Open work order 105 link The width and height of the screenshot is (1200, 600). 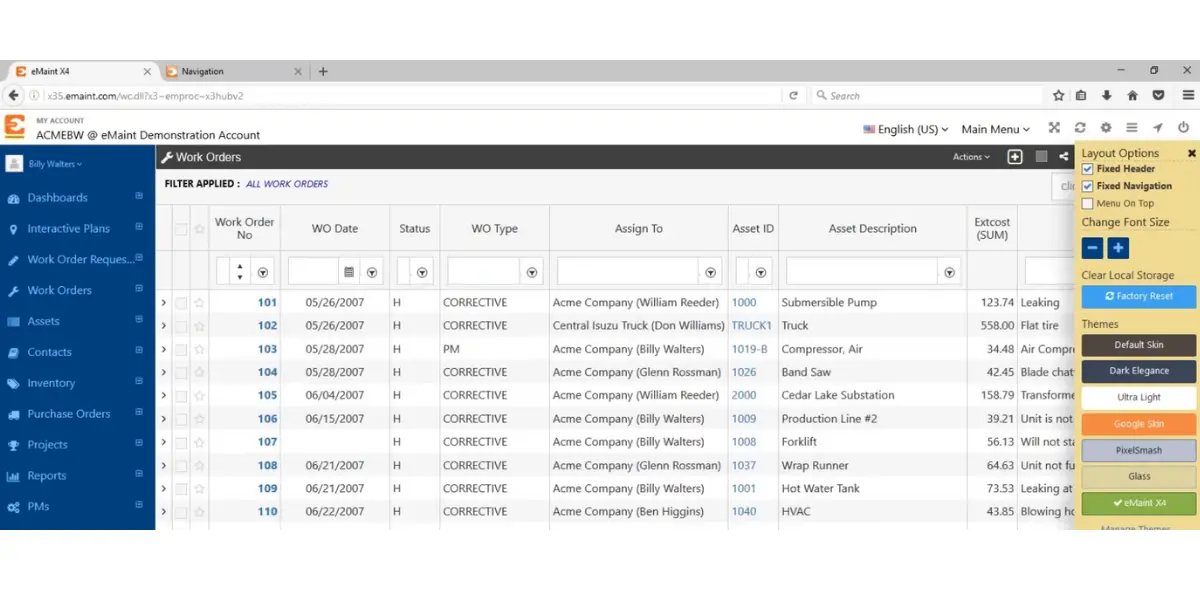click(x=267, y=395)
